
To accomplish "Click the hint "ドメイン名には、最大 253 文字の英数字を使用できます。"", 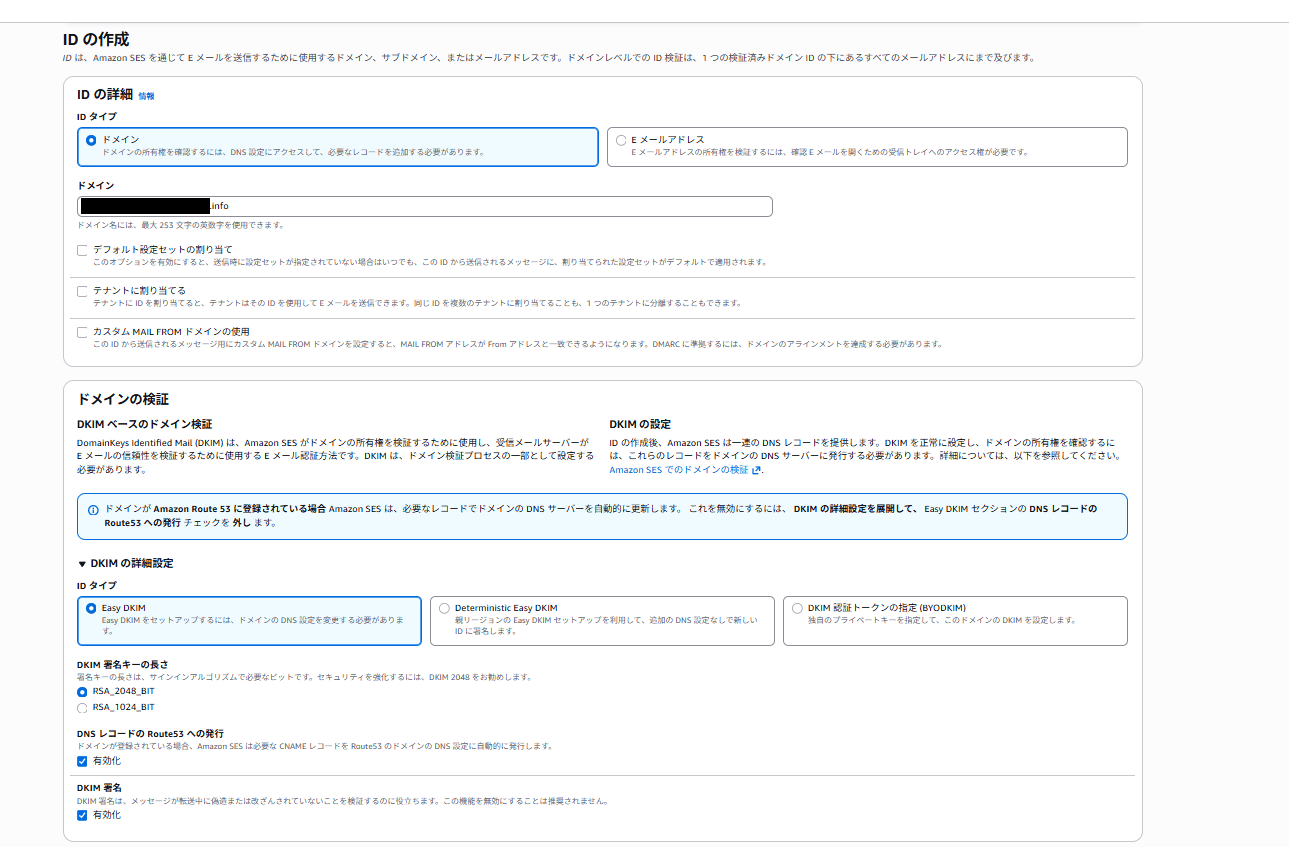I will (180, 225).
